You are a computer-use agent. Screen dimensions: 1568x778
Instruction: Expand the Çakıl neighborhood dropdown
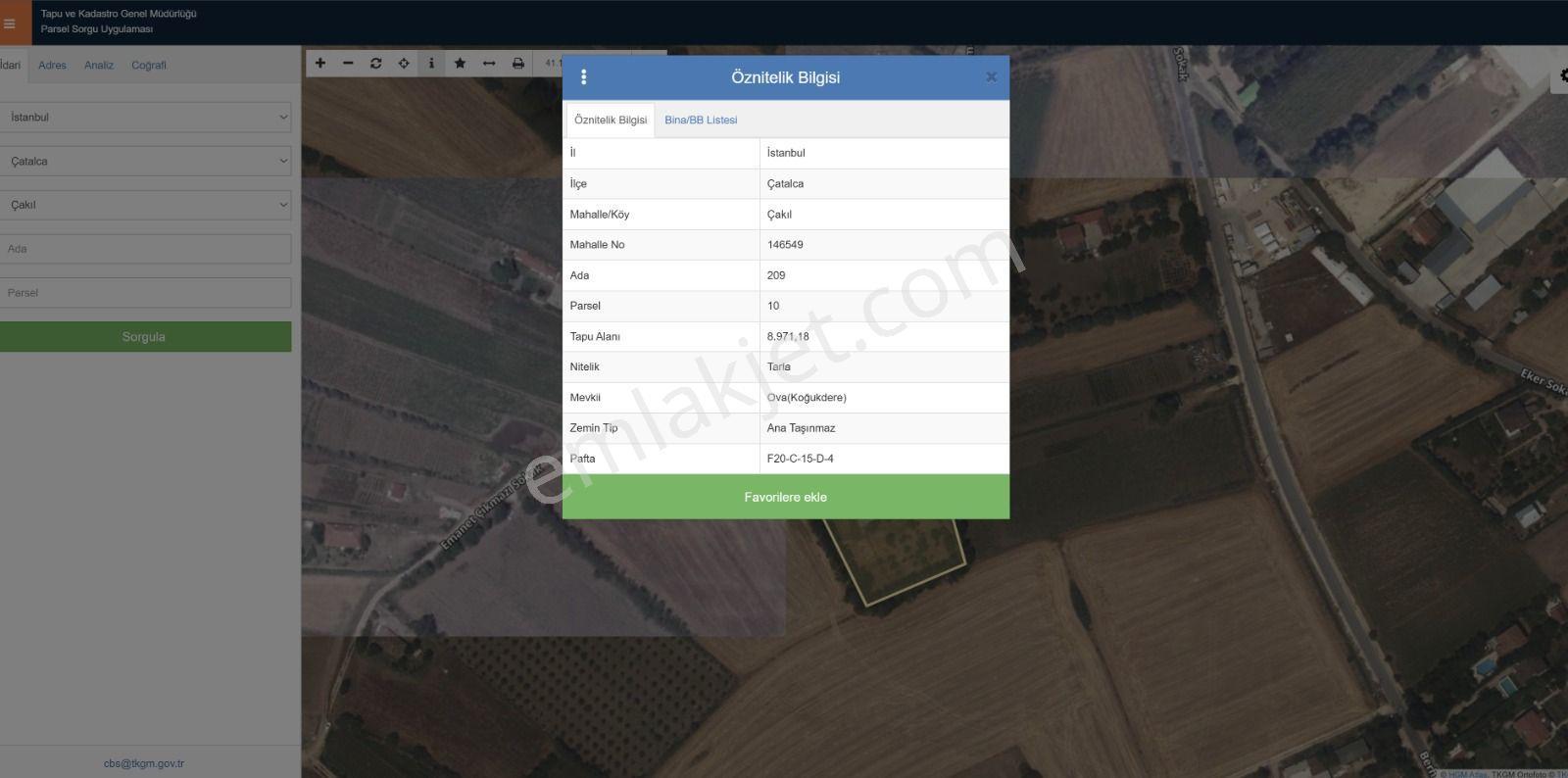coord(145,205)
